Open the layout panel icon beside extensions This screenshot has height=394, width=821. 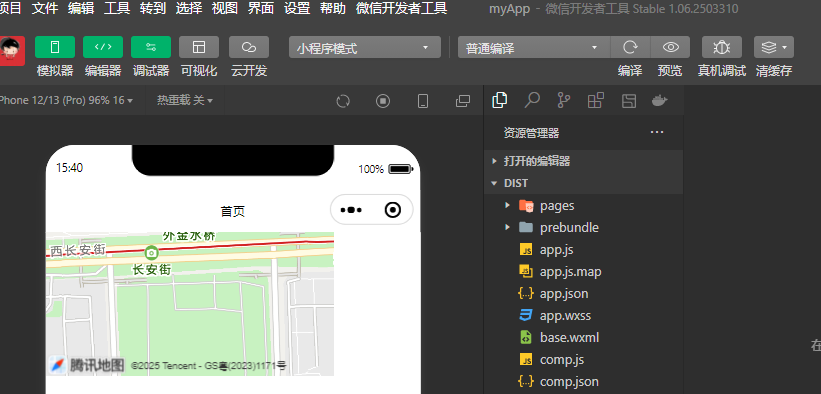coord(628,101)
